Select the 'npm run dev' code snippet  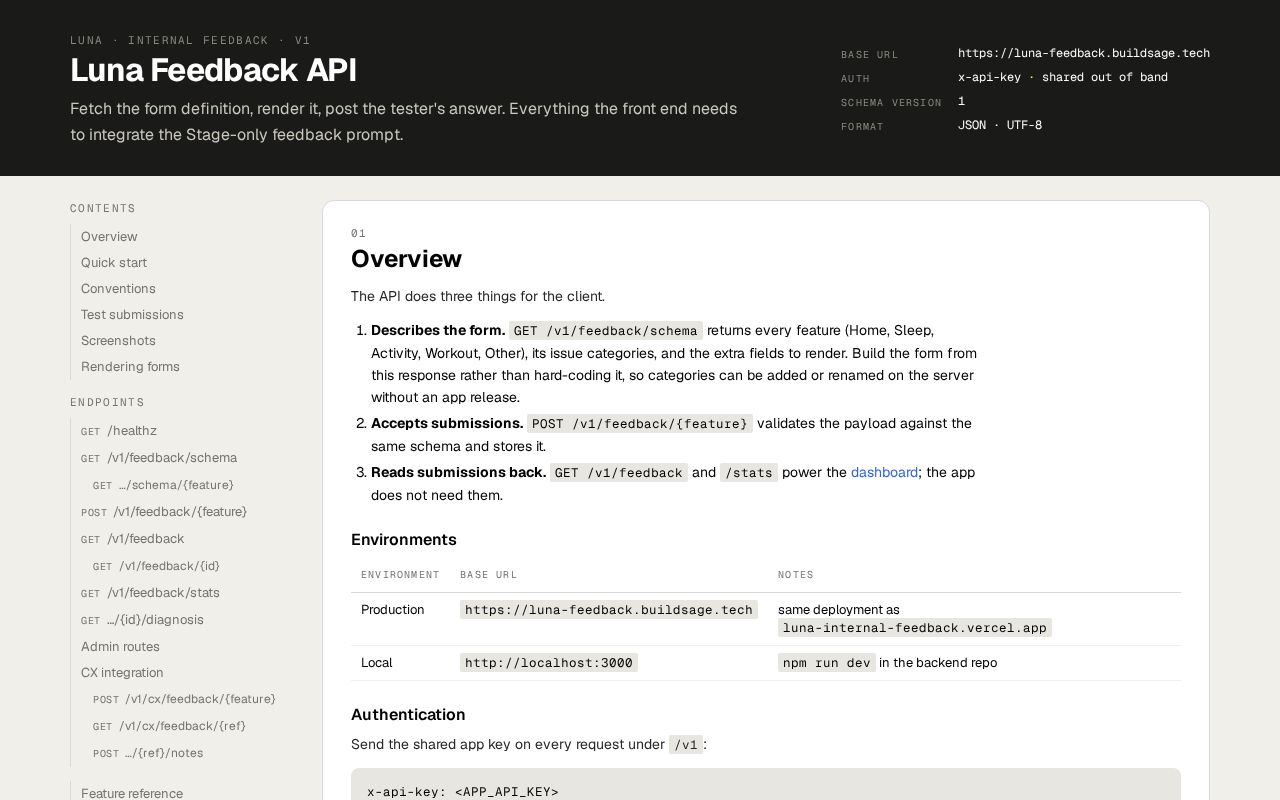[x=827, y=663]
